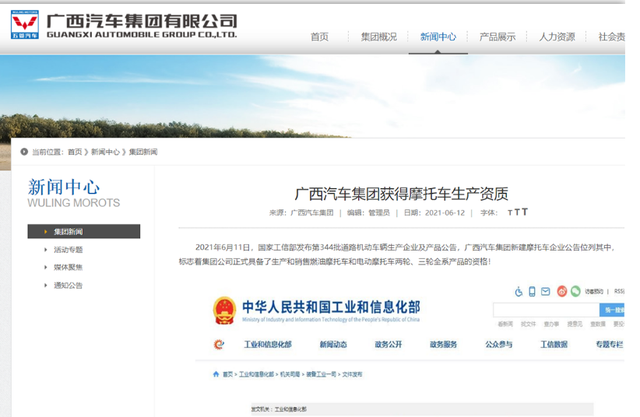The width and height of the screenshot is (640, 417).
Task: Click the arrow beside 活动专题
Action: click(45, 250)
